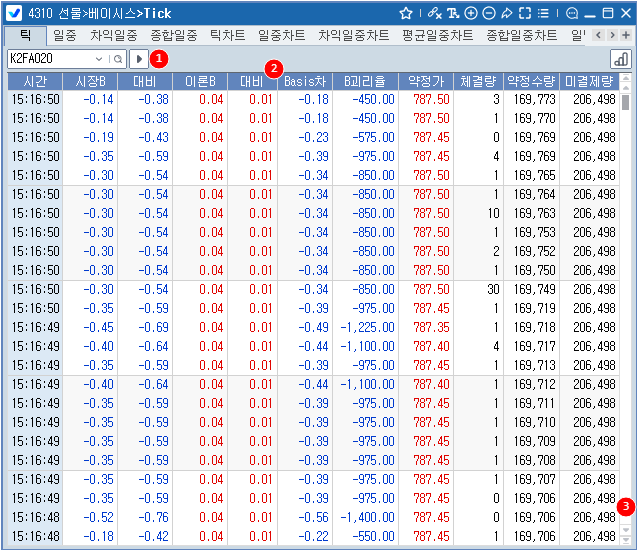Click the zoom in plus icon
This screenshot has height=551, width=638.
471,14
